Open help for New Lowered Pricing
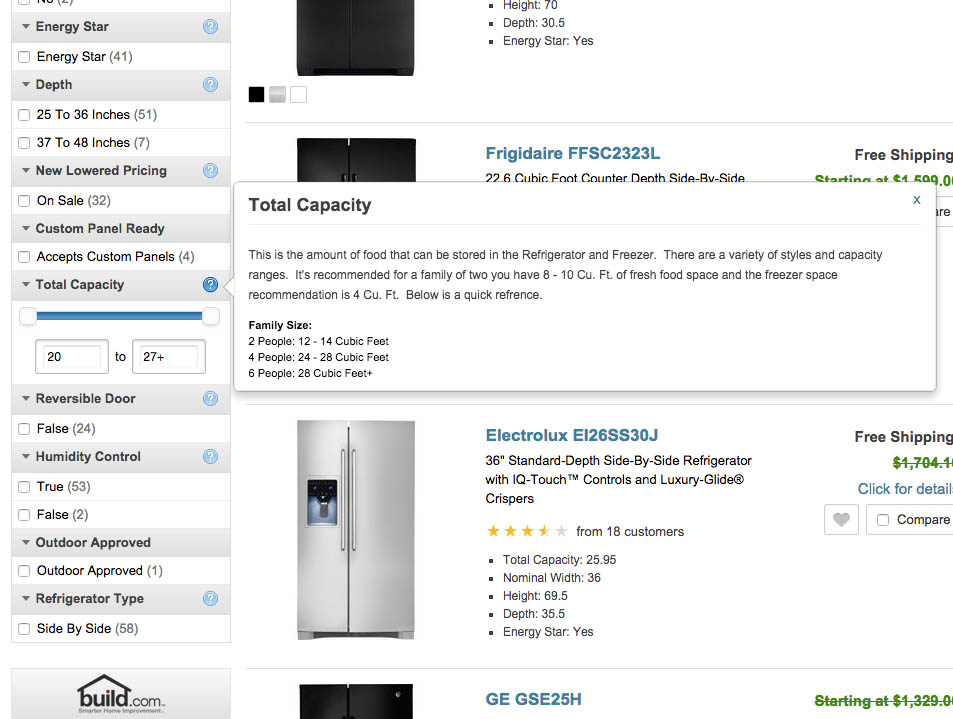953x719 pixels. tap(210, 171)
